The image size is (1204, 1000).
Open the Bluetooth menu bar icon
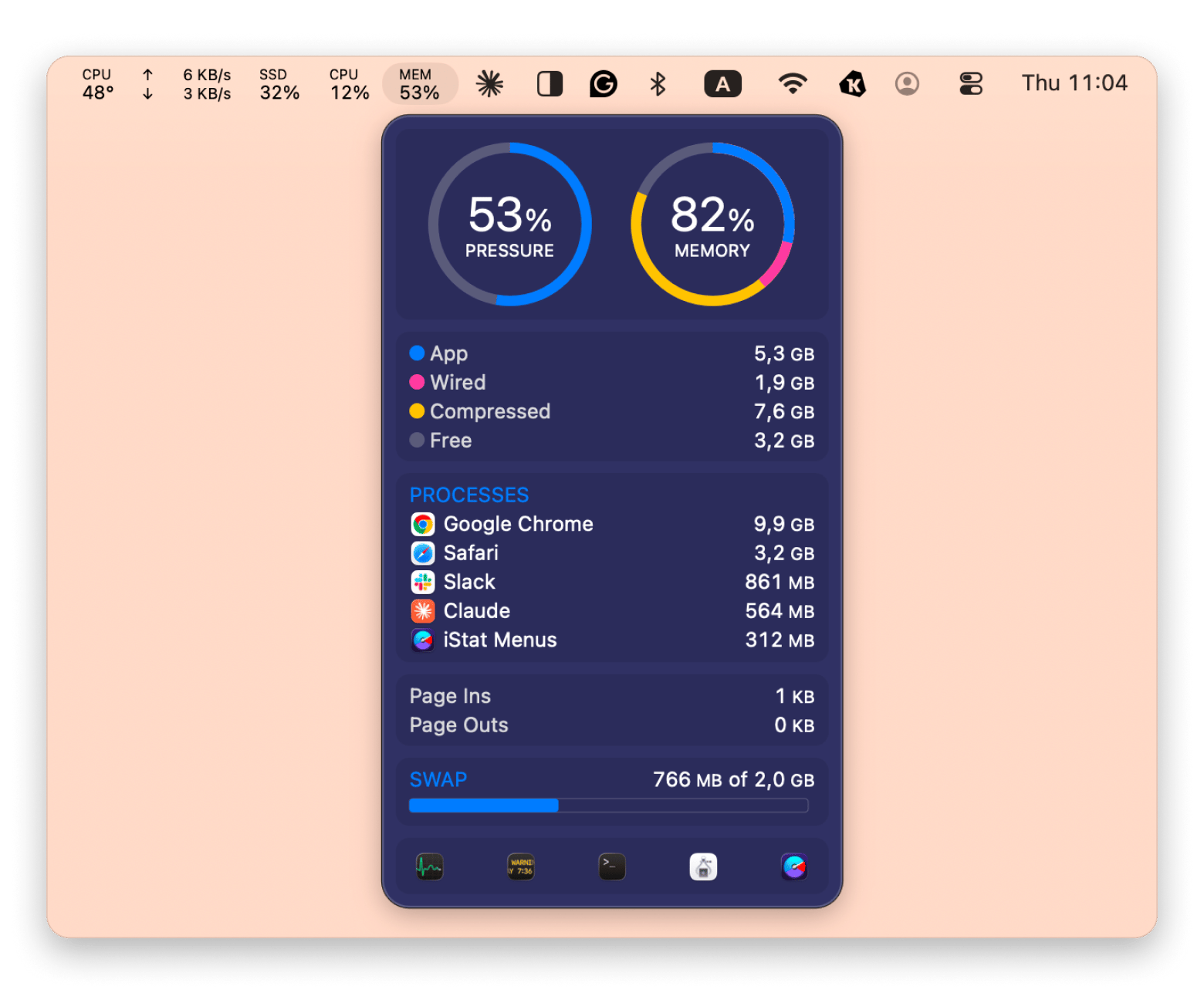tap(658, 83)
